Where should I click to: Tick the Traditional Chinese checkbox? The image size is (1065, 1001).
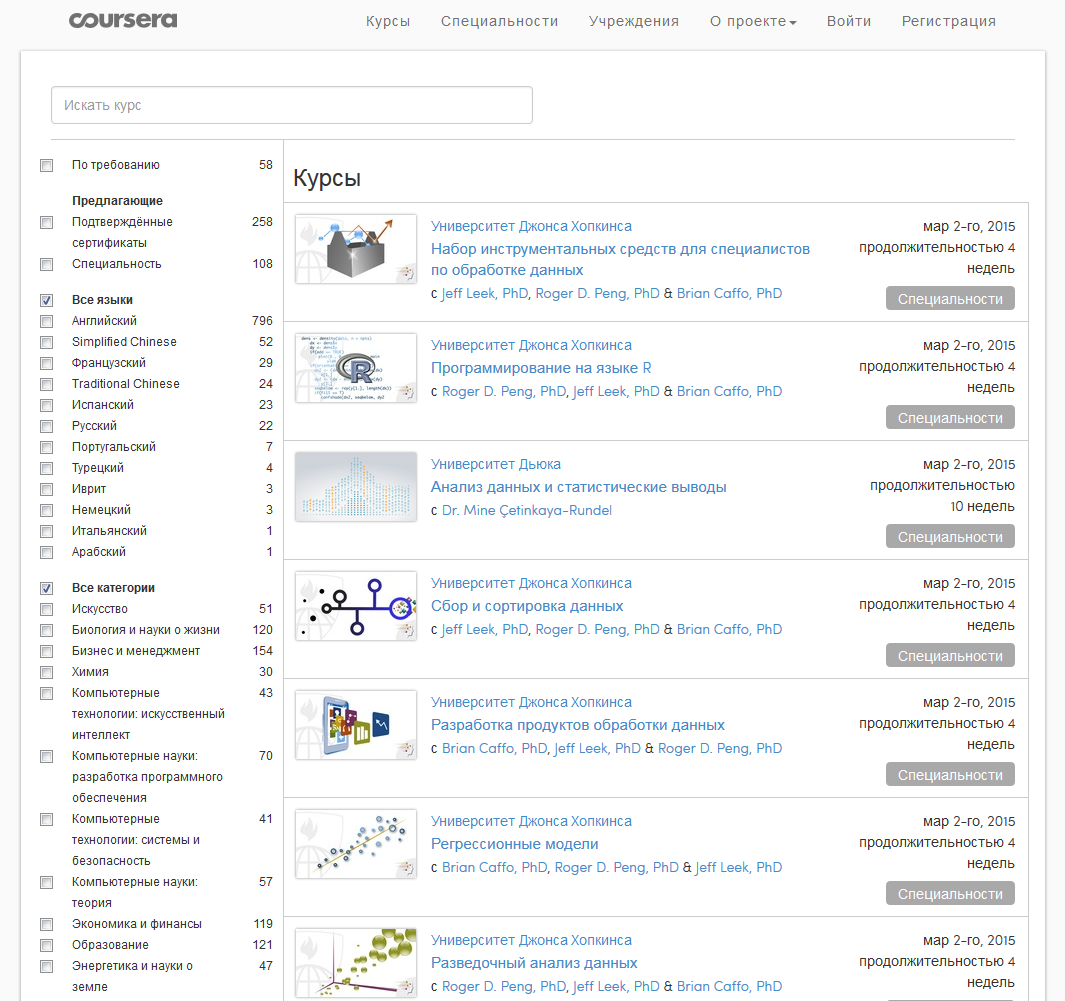(47, 385)
